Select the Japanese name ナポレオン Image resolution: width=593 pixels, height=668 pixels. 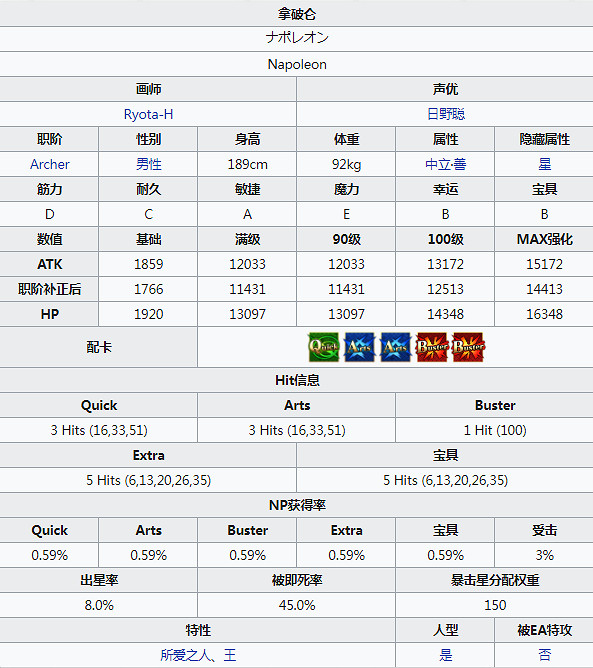297,38
